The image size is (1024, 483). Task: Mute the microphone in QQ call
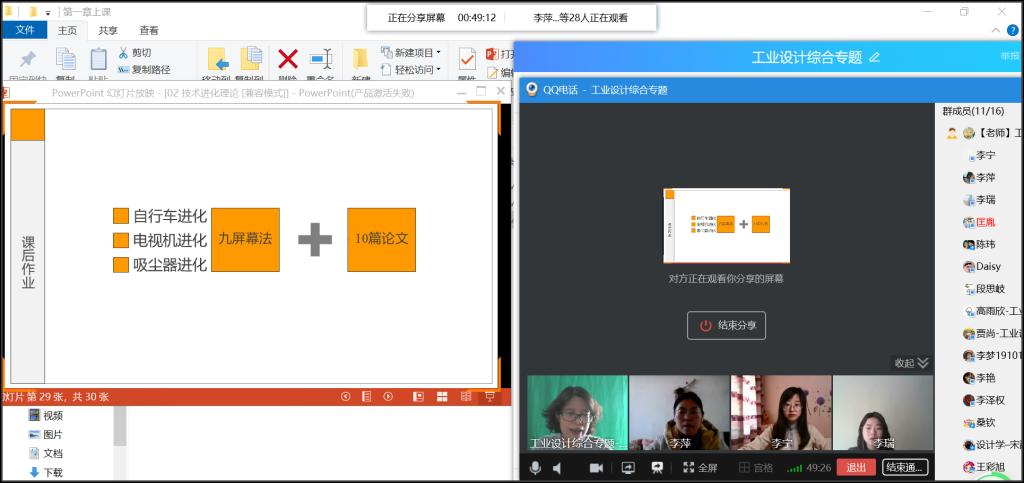[536, 467]
